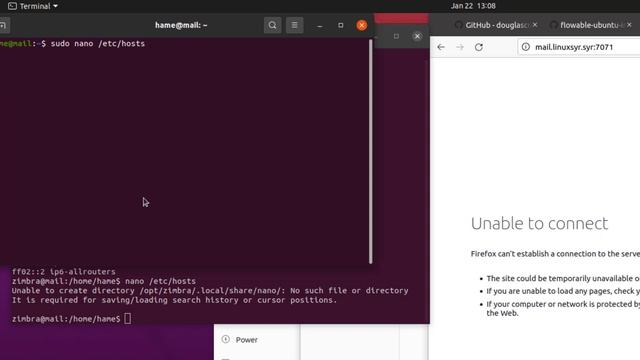Minimize the hame@mail terminal window
This screenshot has height=360, width=640.
(x=320, y=25)
